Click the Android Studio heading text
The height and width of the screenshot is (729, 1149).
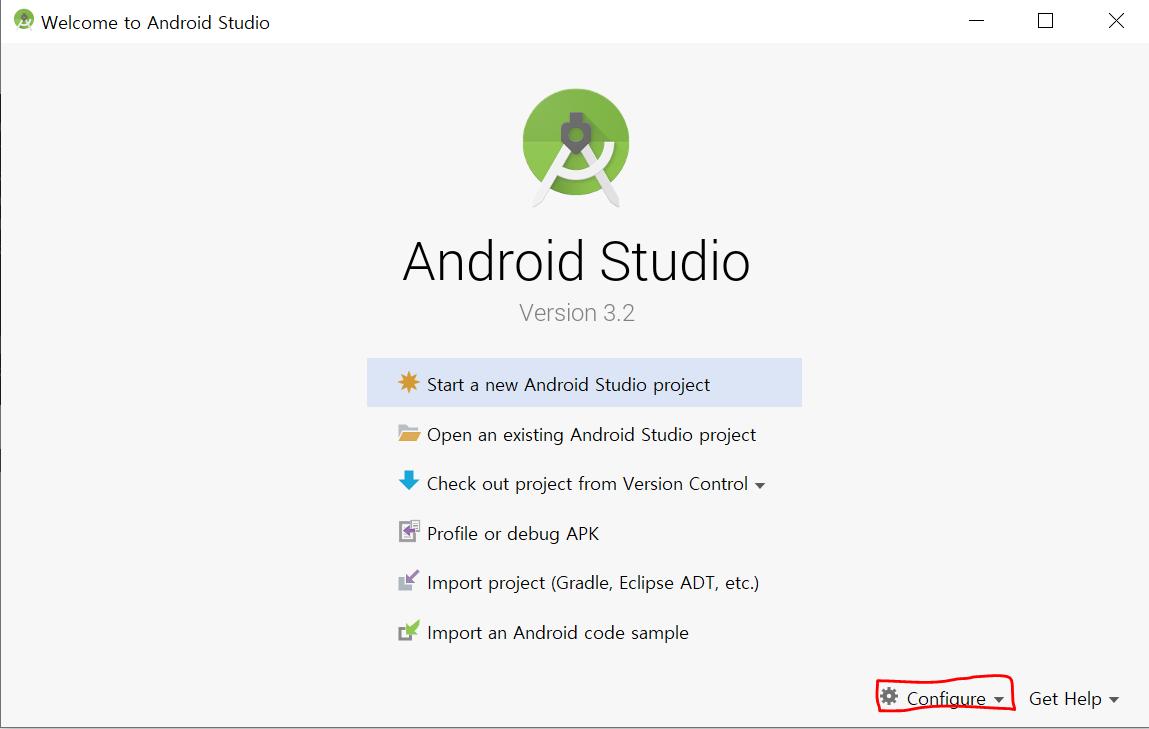pyautogui.click(x=576, y=262)
